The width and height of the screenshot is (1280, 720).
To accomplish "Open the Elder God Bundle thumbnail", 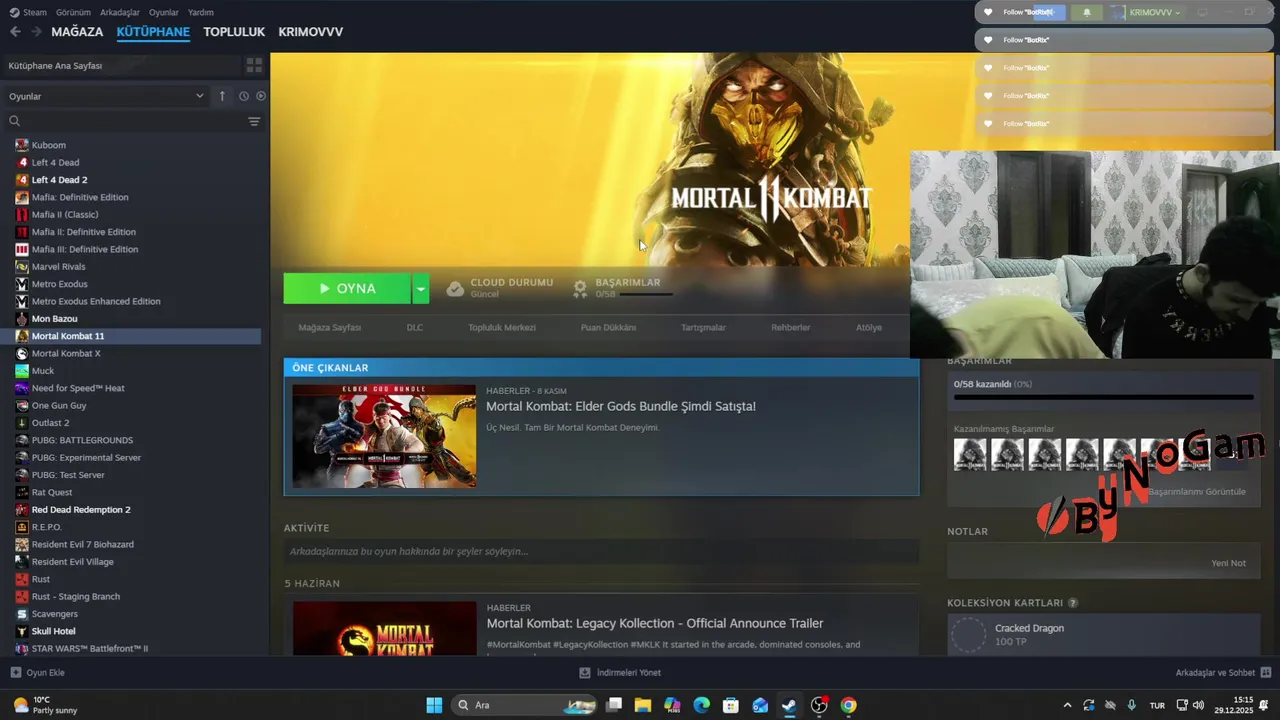I will (384, 436).
